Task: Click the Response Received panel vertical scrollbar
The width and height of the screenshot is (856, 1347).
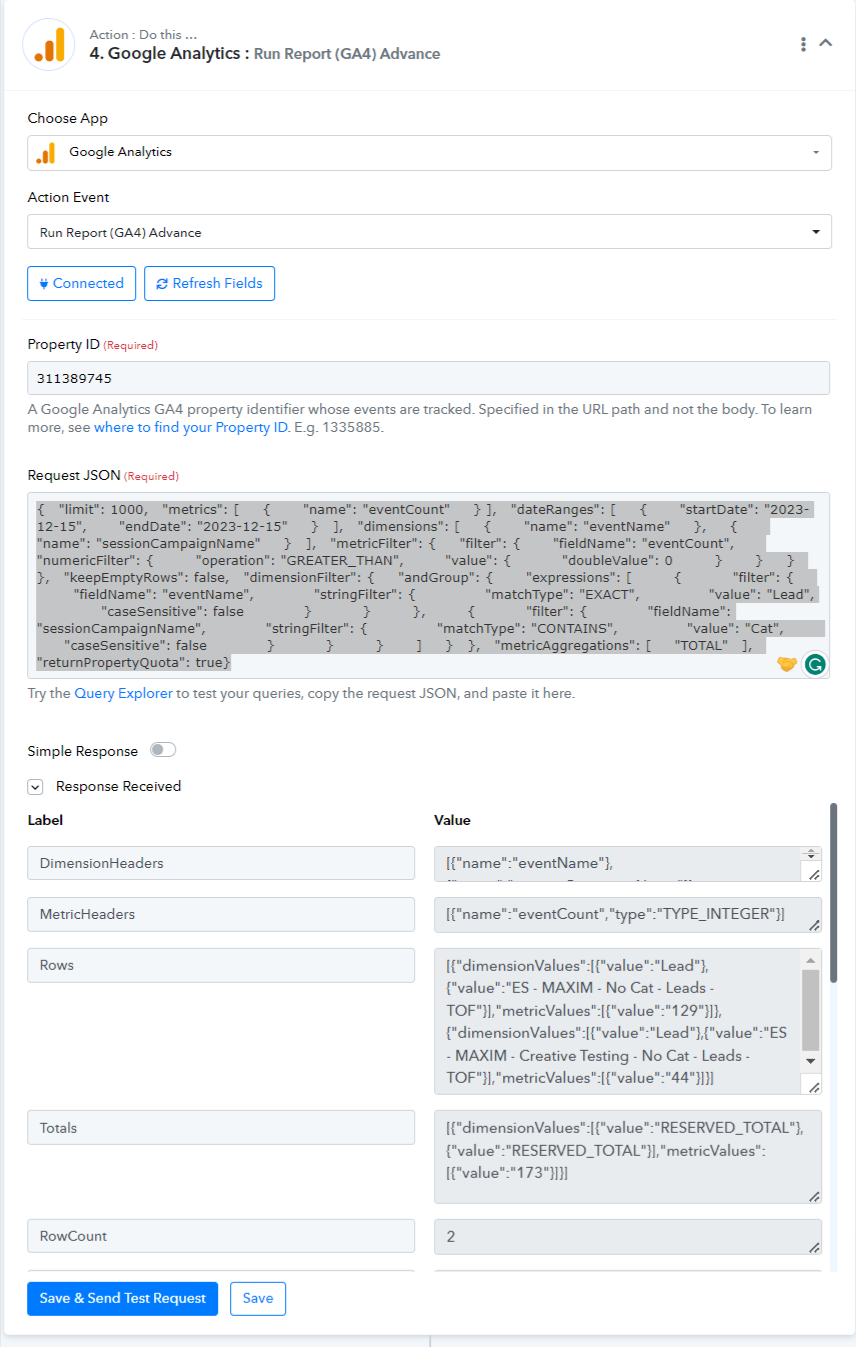Action: (x=834, y=890)
